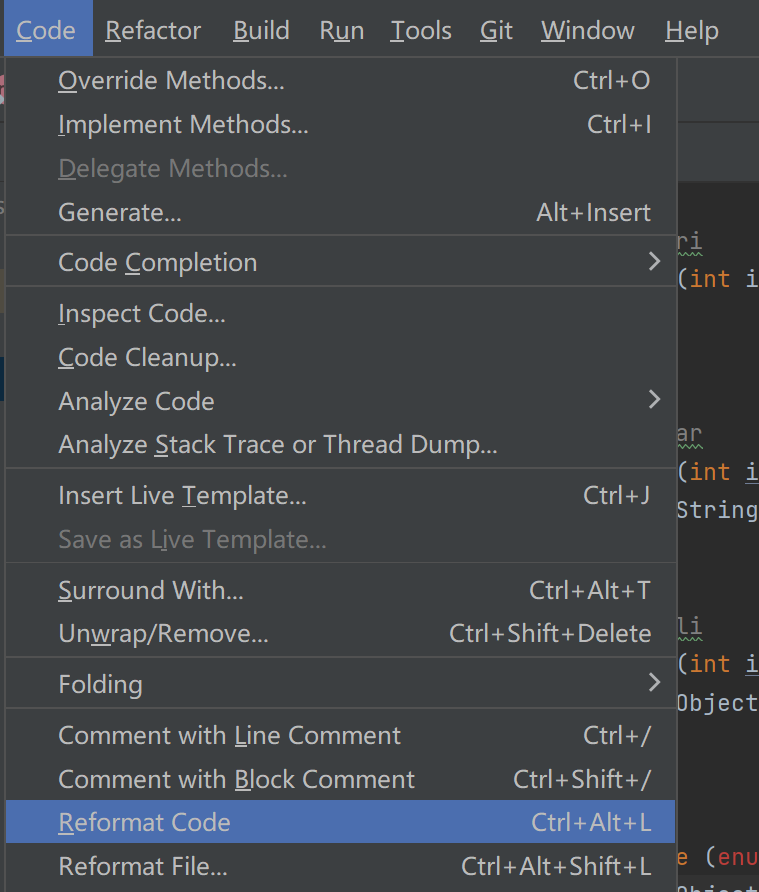Open the Help menu
The width and height of the screenshot is (759, 892).
[x=692, y=31]
